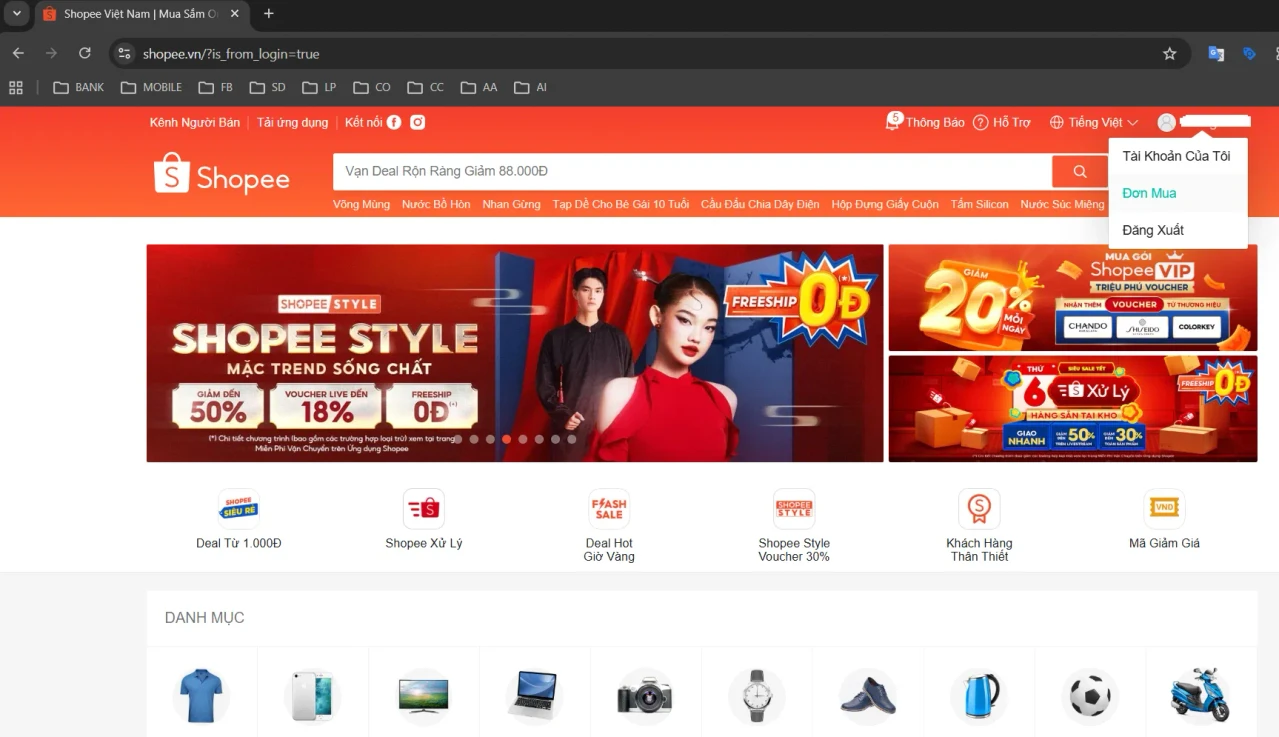Click the Tải ứng dụng link
Viewport: 1279px width, 737px height.
coord(293,122)
